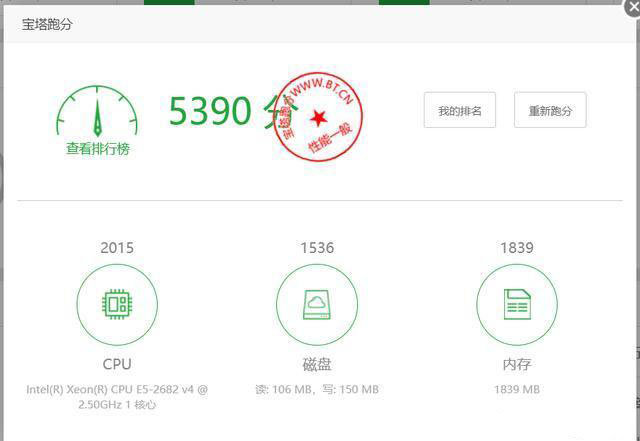Click the 磁盘 disk cloud icon
640x441 pixels.
(x=317, y=305)
